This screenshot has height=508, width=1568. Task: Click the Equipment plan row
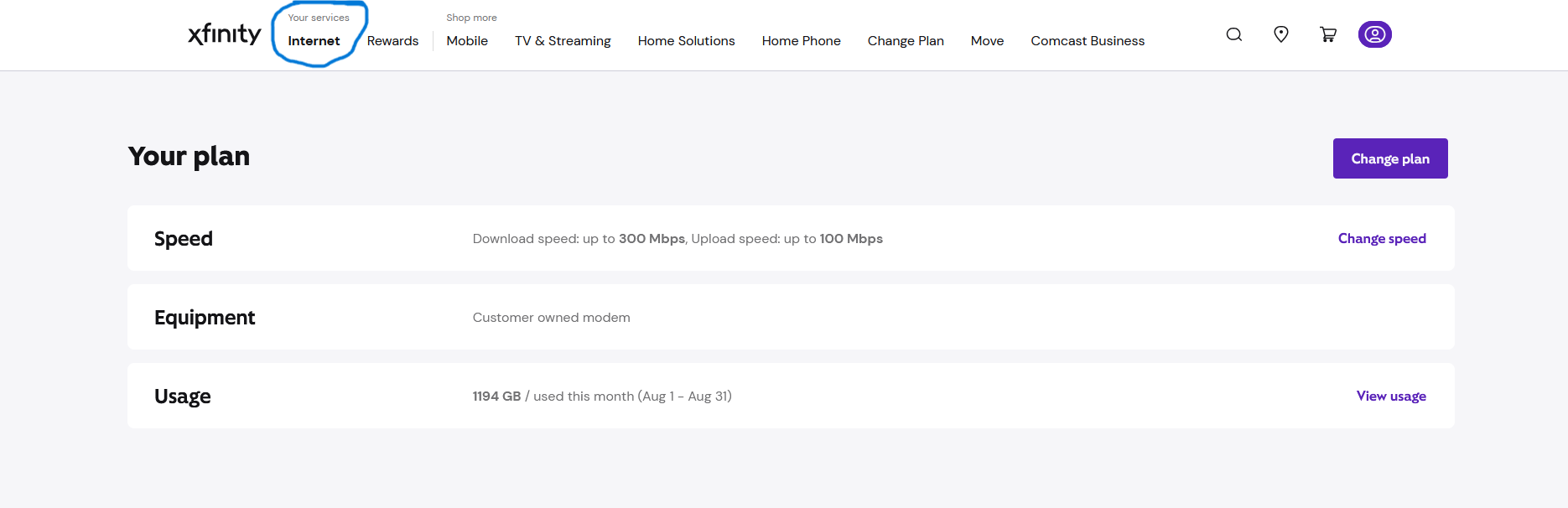click(791, 317)
